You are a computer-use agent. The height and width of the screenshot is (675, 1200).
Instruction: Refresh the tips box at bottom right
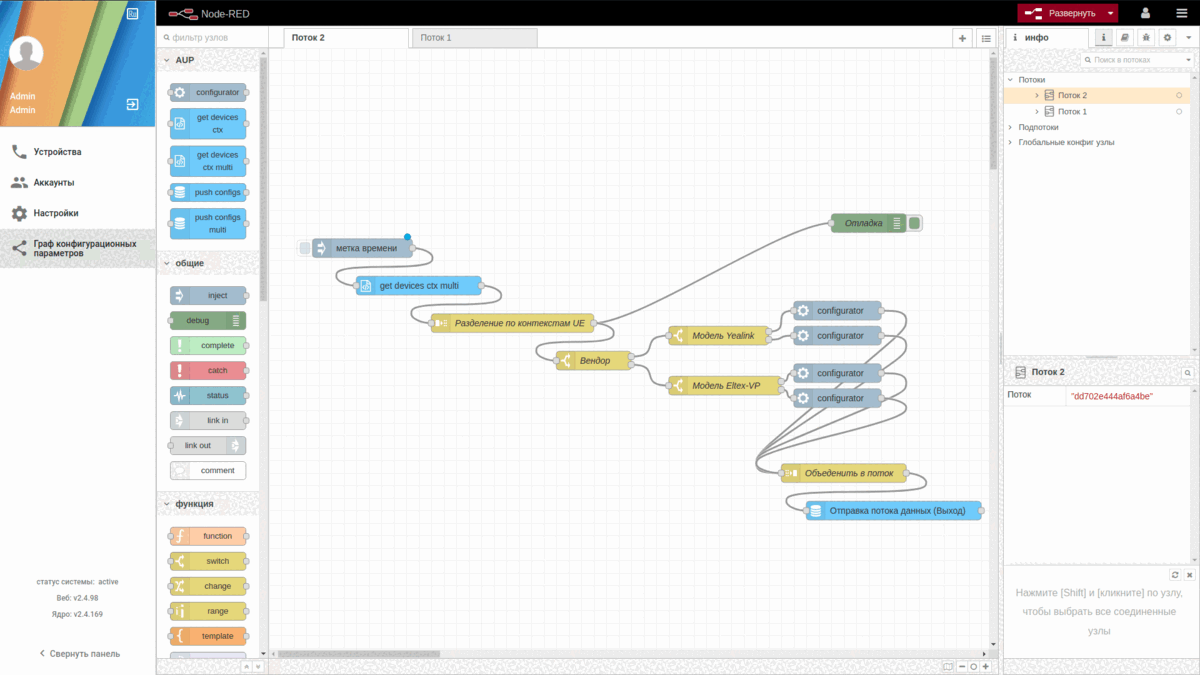tap(1176, 575)
